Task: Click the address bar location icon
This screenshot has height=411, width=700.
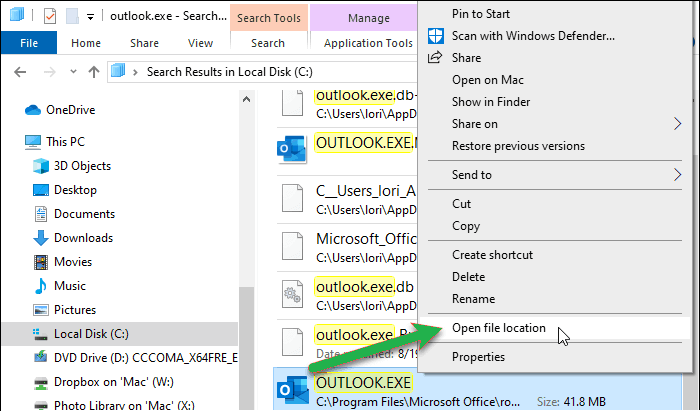Action: 118,71
